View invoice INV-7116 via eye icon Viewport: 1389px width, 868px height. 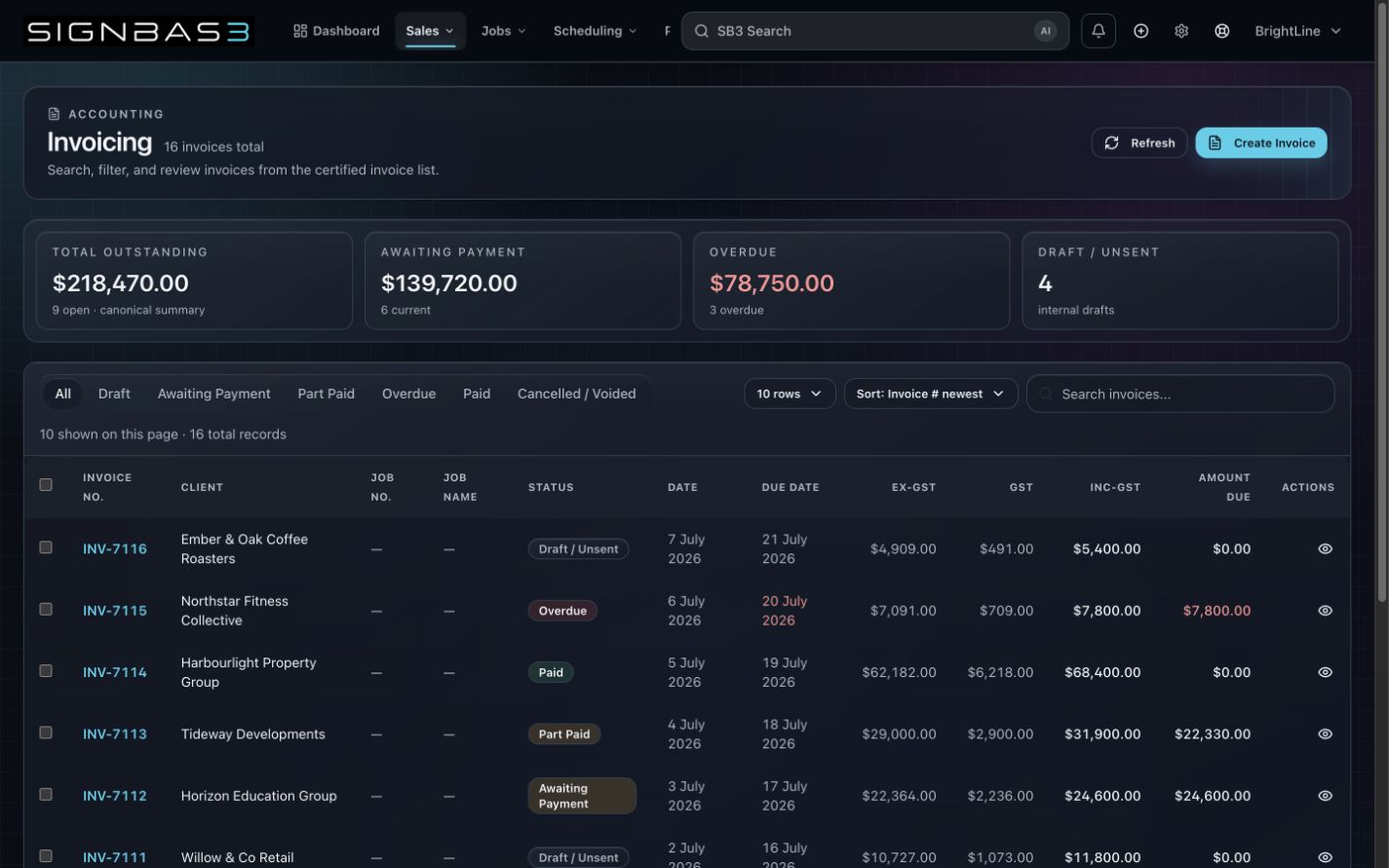[1325, 548]
